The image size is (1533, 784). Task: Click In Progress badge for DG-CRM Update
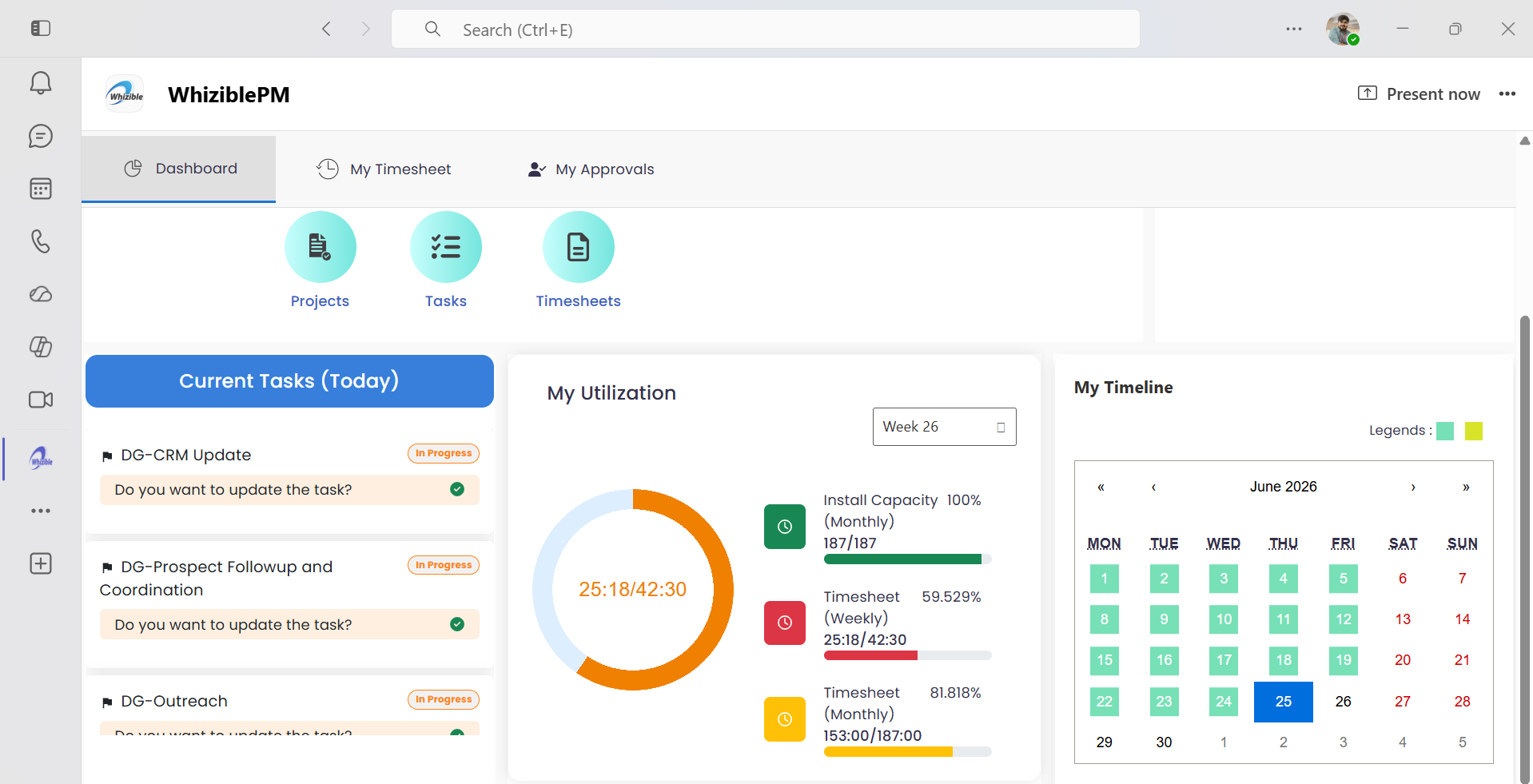click(x=444, y=453)
